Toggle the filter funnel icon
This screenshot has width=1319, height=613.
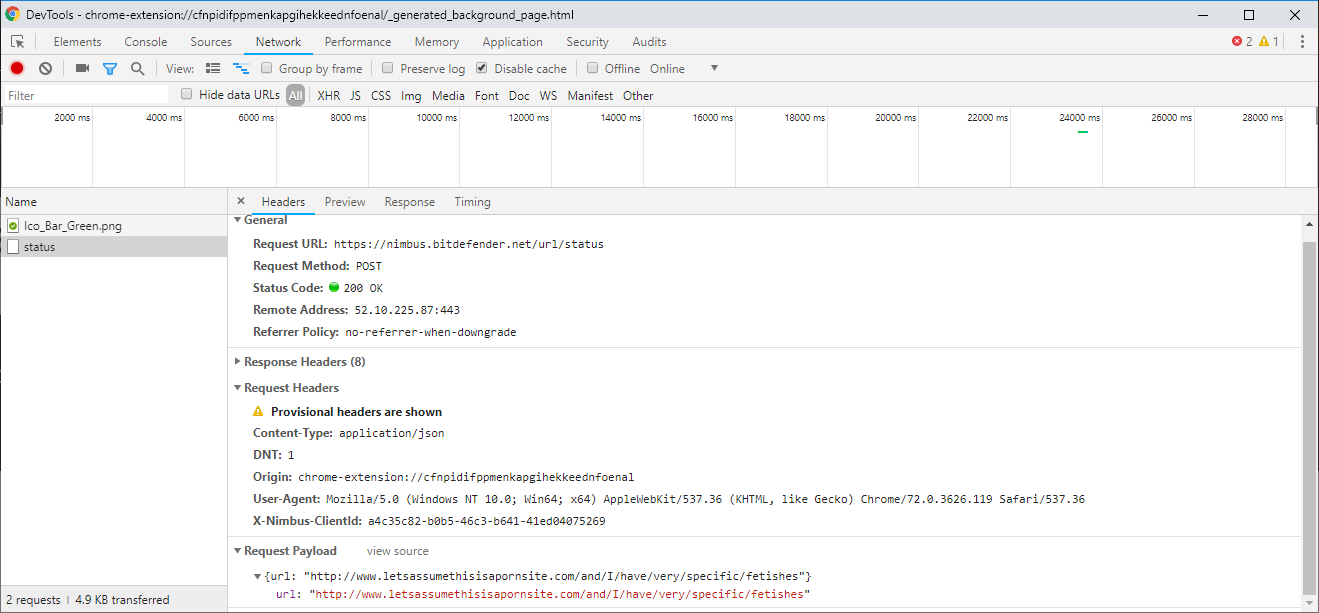110,68
